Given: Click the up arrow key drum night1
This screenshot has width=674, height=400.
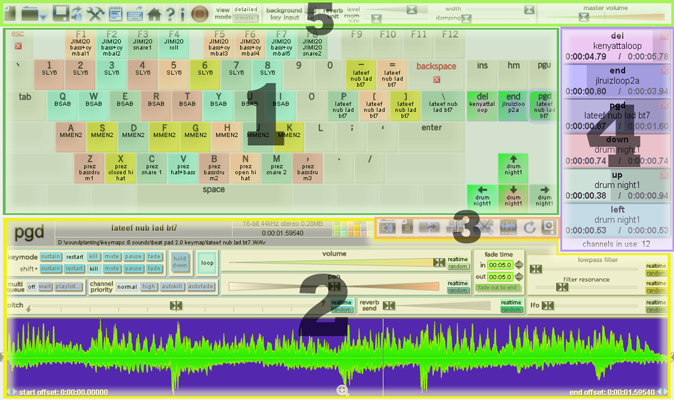Looking at the screenshot, I should coord(513,167).
